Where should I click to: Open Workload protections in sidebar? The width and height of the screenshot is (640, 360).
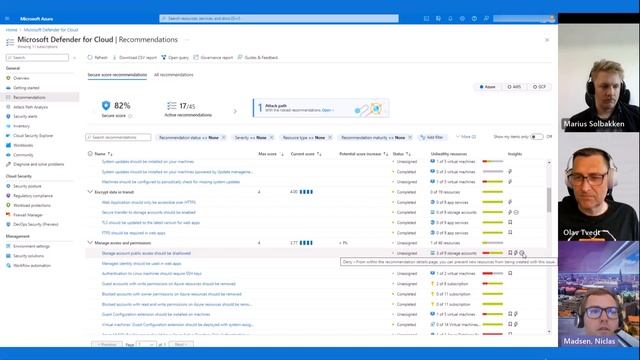pos(32,205)
